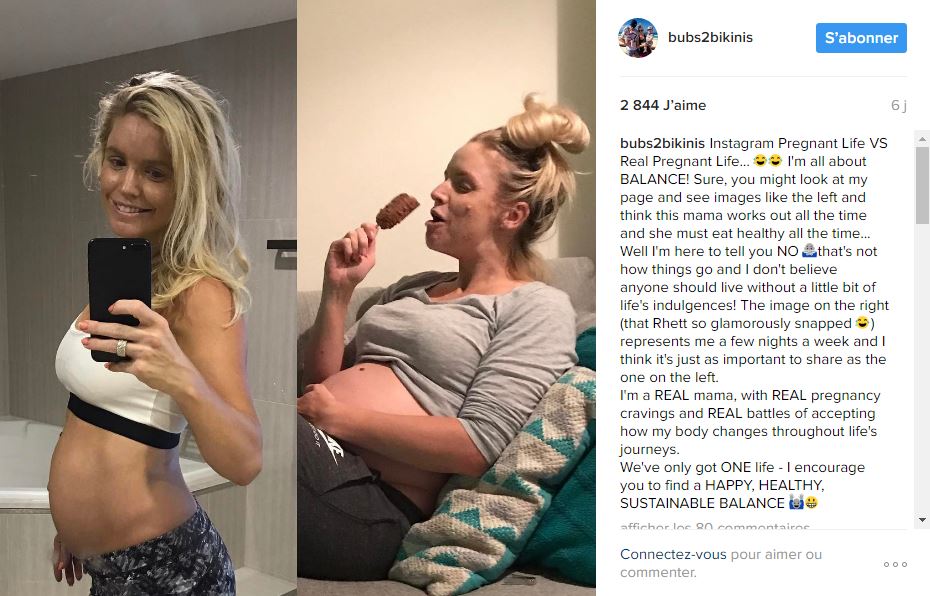Click the scrollbar track below the thumb
The image size is (930, 596).
[922, 368]
